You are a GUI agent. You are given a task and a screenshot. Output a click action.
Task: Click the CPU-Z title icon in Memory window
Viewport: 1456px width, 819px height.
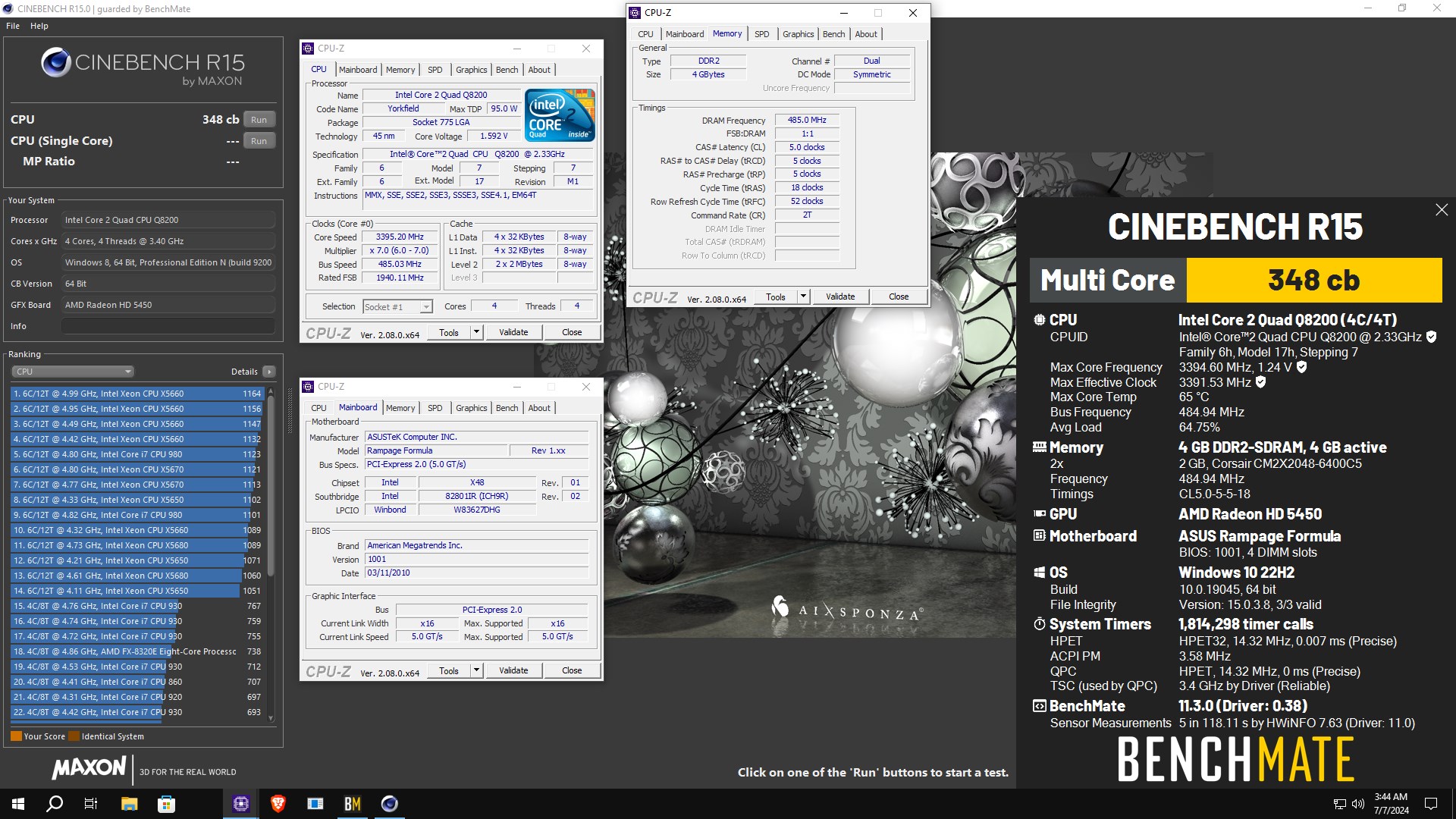635,13
